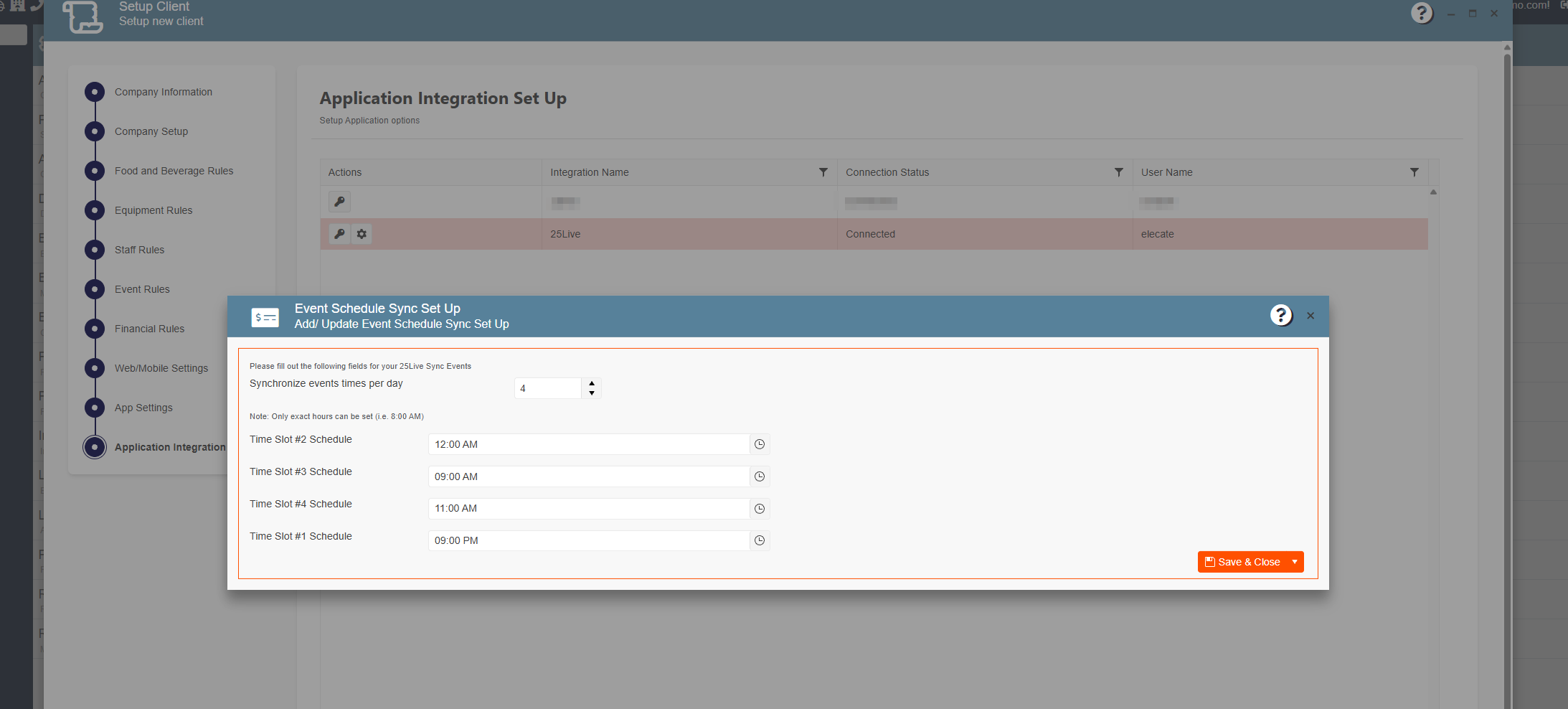This screenshot has height=709, width=1568.
Task: Open Food and Beverage Rules step
Action: coord(174,171)
